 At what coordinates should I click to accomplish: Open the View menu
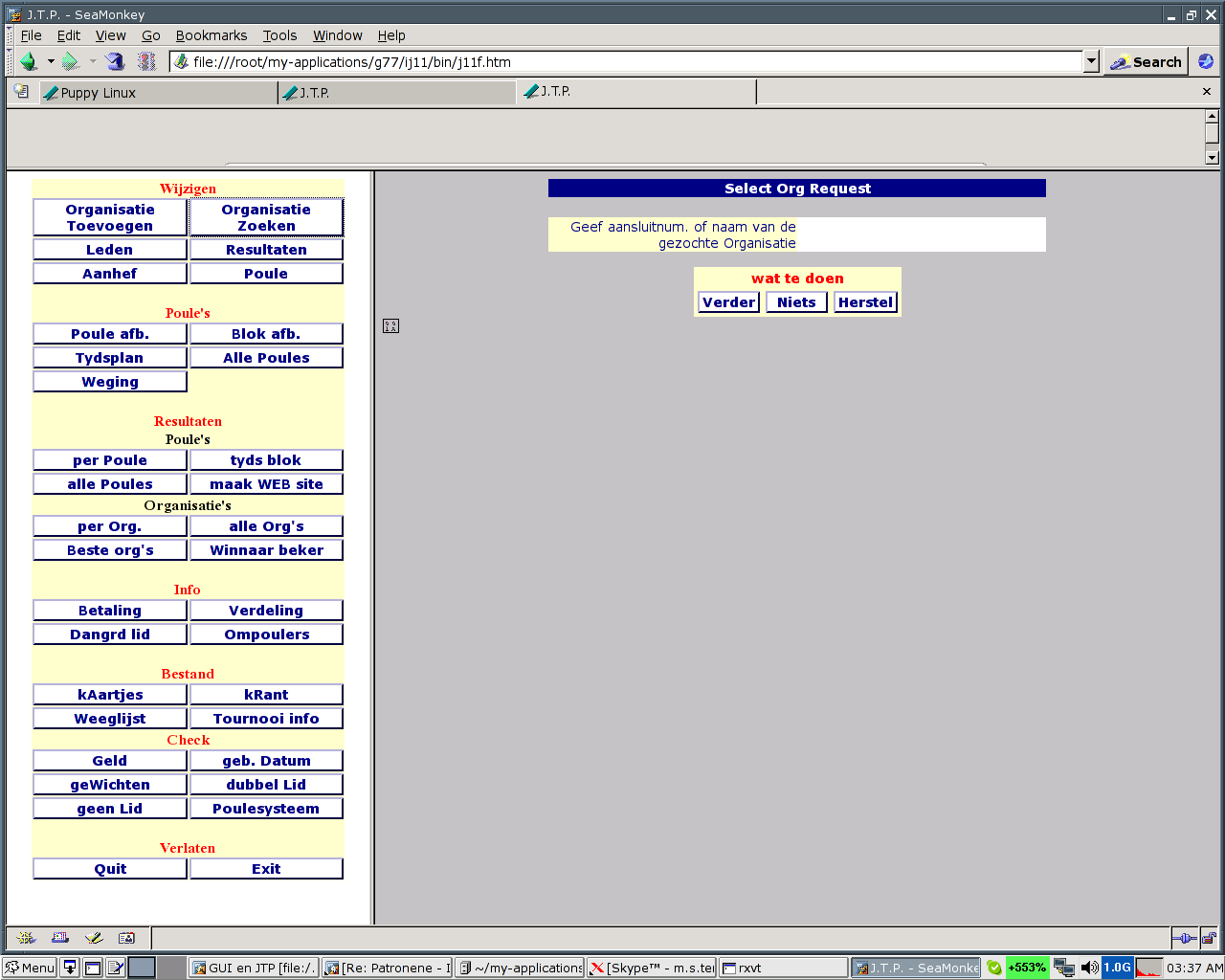tap(111, 35)
